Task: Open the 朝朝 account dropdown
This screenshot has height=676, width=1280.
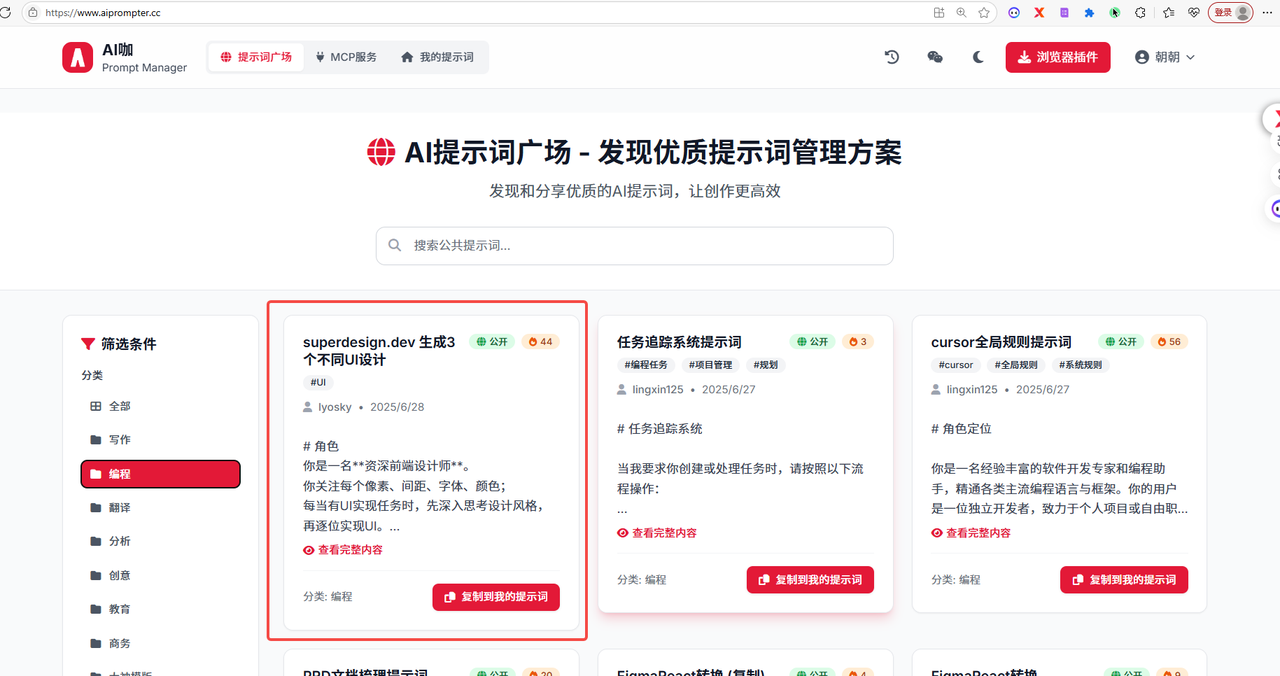Action: 1164,57
